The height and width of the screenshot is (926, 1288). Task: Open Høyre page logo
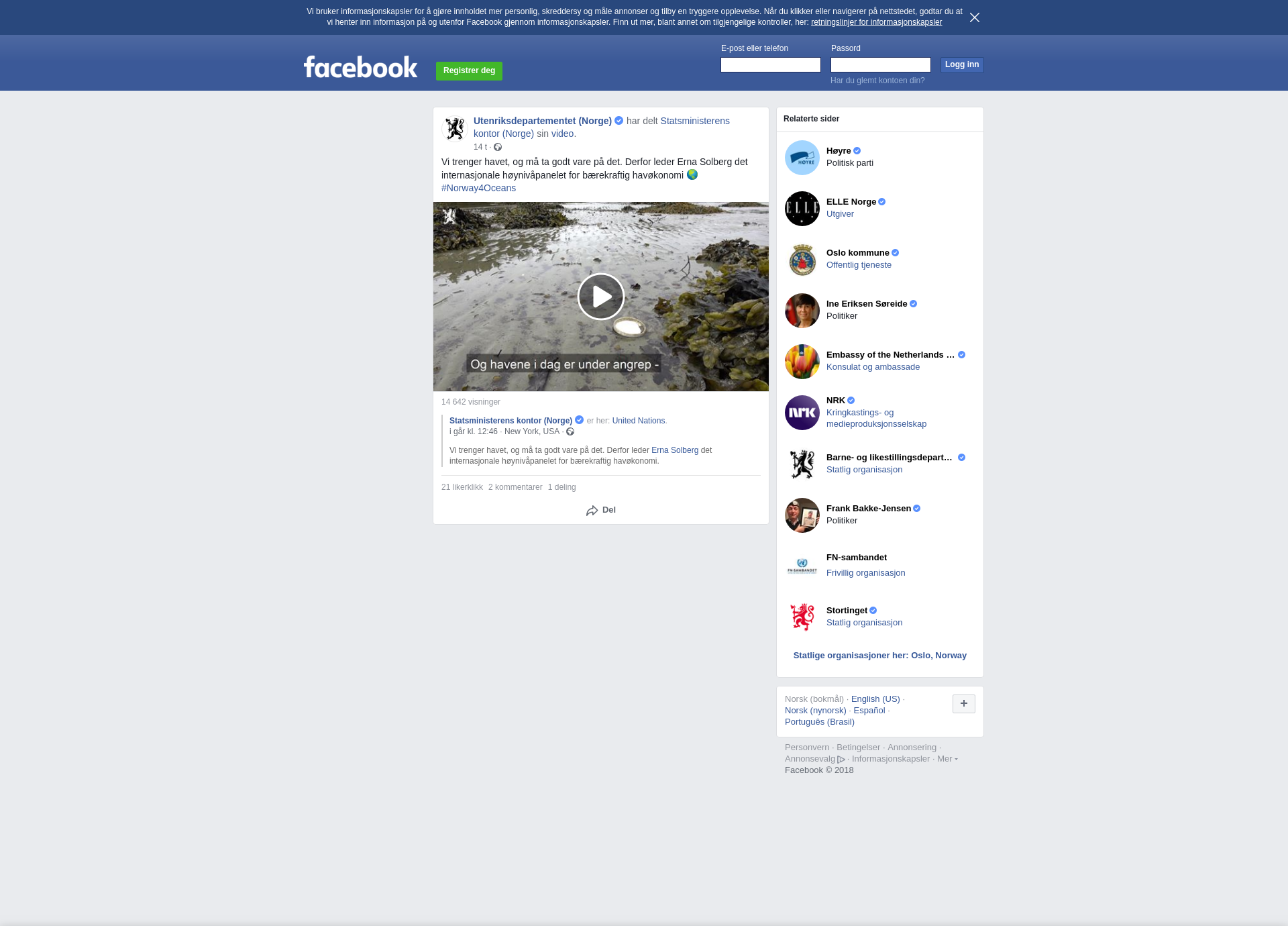[802, 158]
